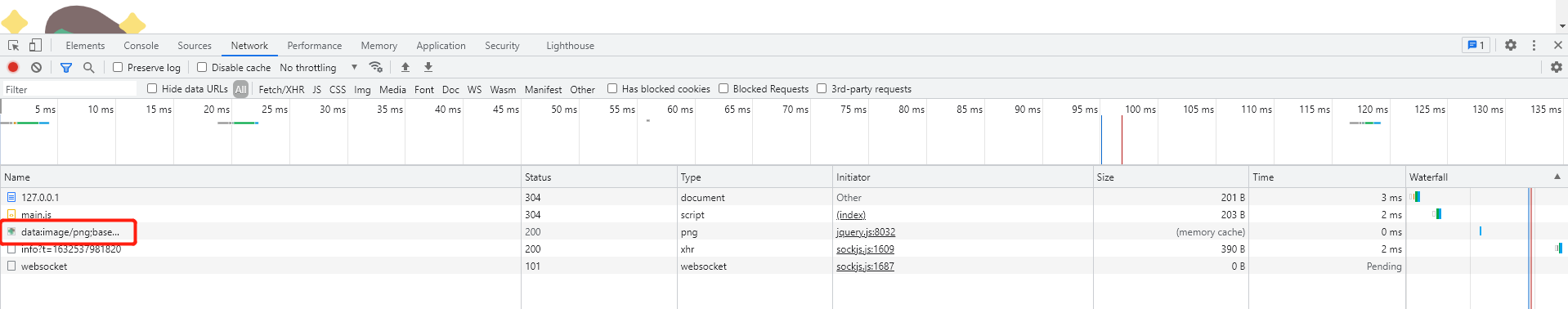Stop recording network log
The width and height of the screenshot is (1568, 309).
(13, 67)
